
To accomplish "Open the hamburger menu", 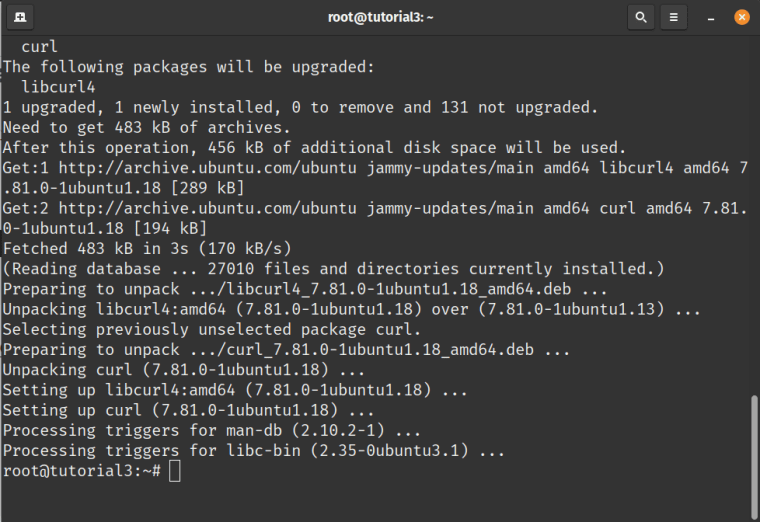I will (674, 17).
